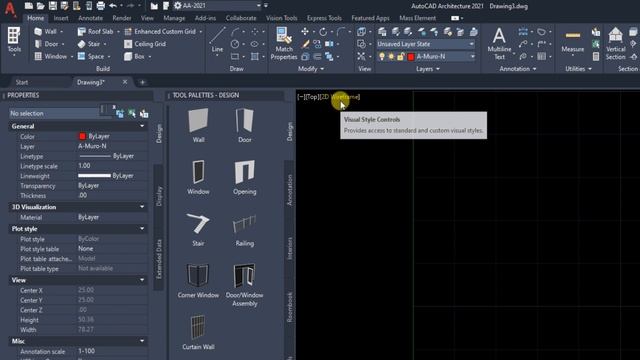Toggle layer freeze sun icon
This screenshot has height=360, width=640.
pyautogui.click(x=391, y=56)
